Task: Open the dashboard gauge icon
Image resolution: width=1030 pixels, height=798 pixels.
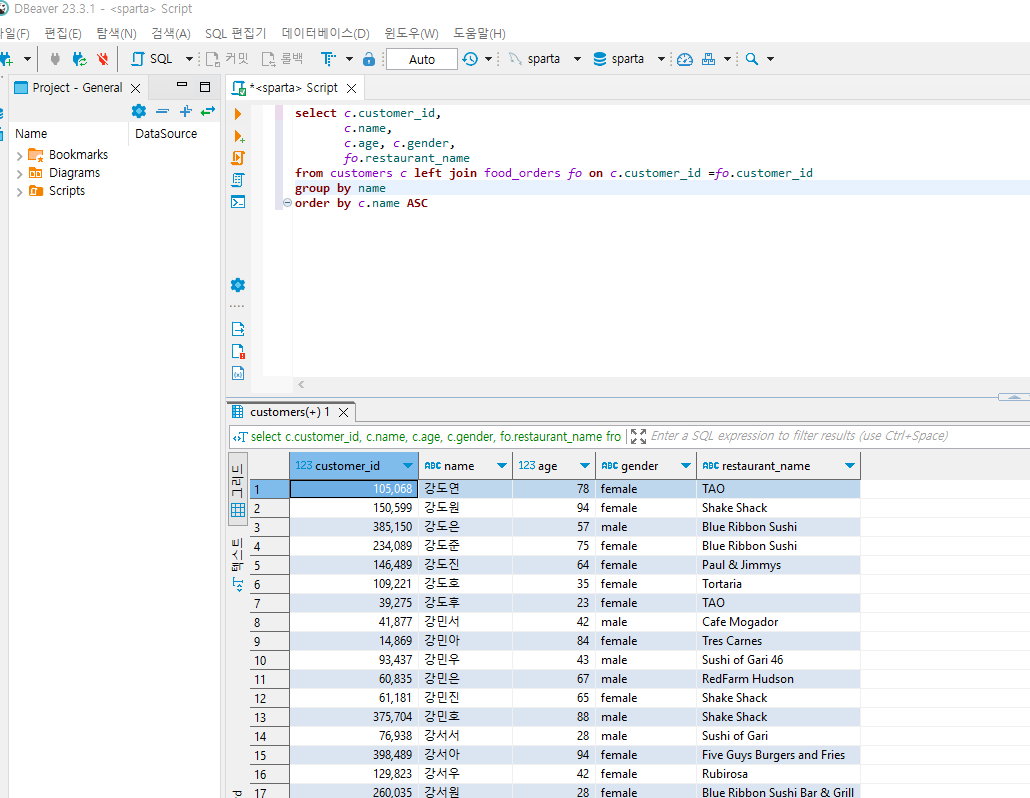Action: coord(684,59)
